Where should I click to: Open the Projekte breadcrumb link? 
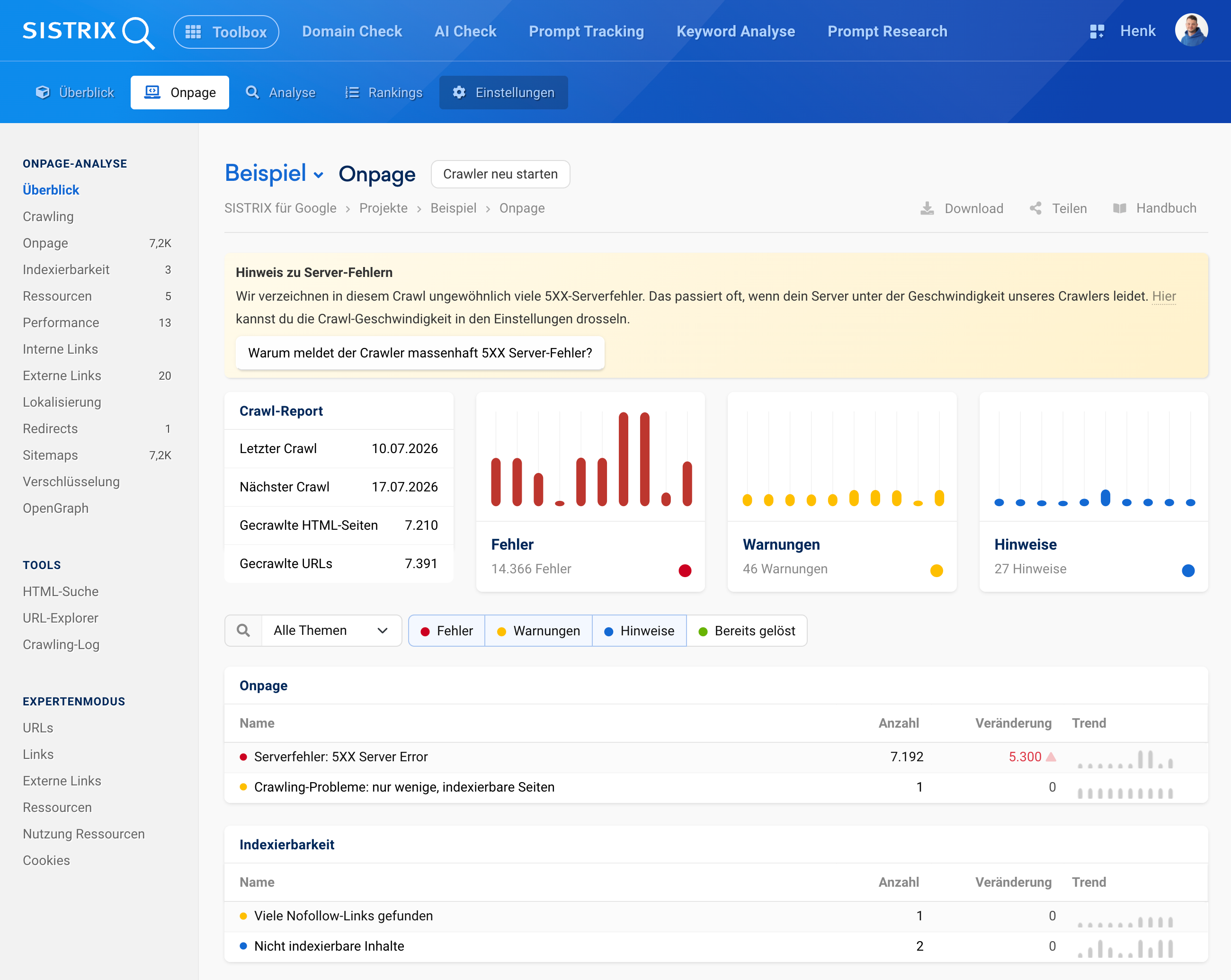383,208
